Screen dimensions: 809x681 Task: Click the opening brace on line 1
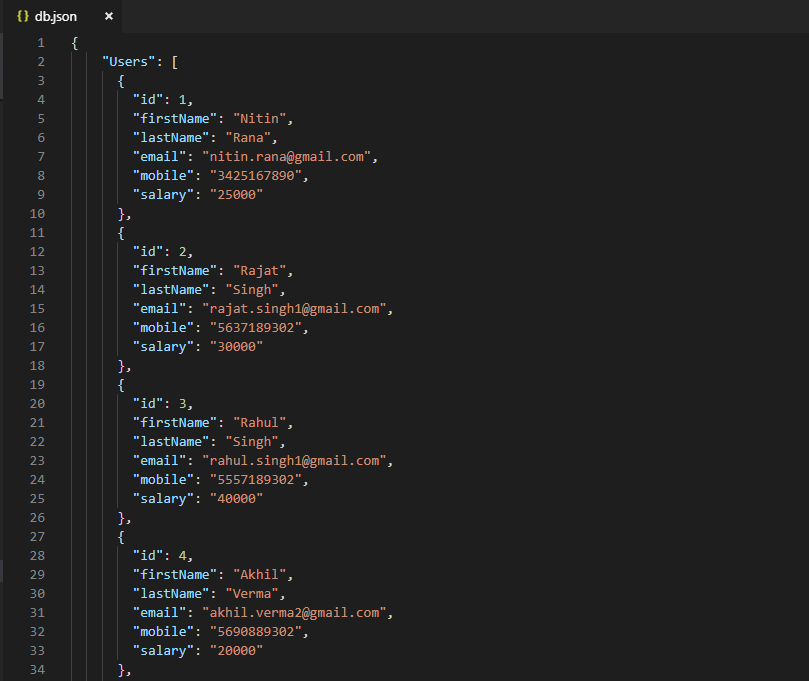coord(73,42)
